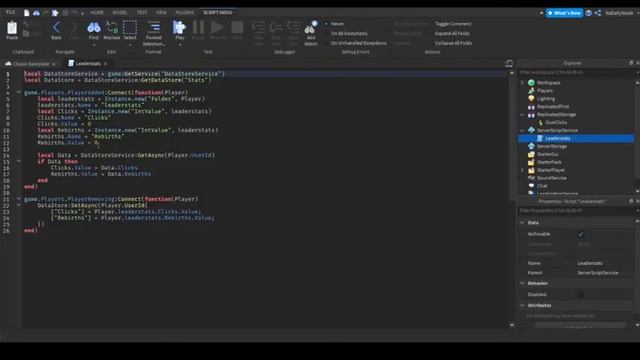
Task: Expand the Workspace tree node
Action: click(x=522, y=82)
